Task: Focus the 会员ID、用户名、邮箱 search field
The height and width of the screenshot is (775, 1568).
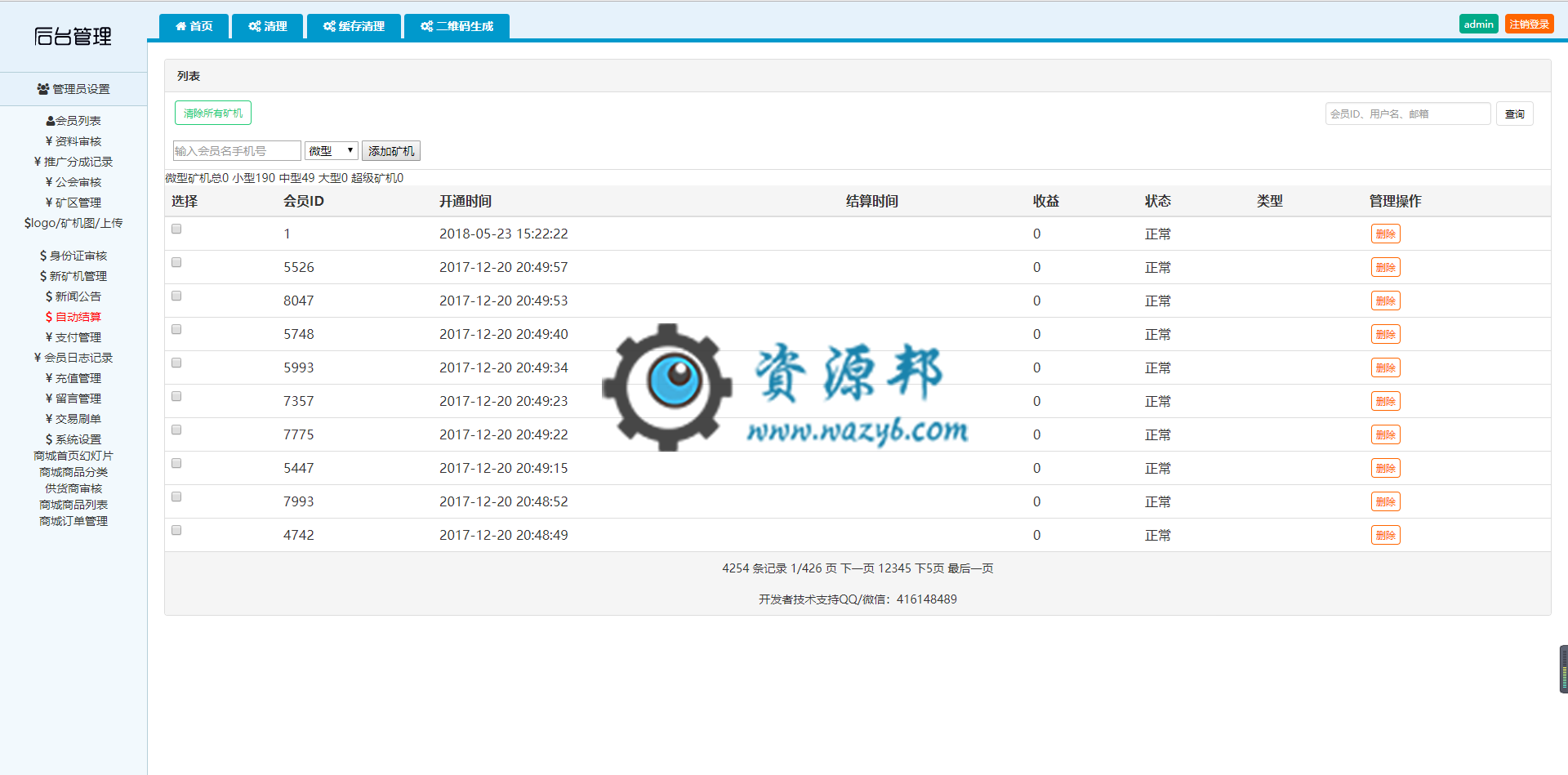Action: [x=1408, y=114]
